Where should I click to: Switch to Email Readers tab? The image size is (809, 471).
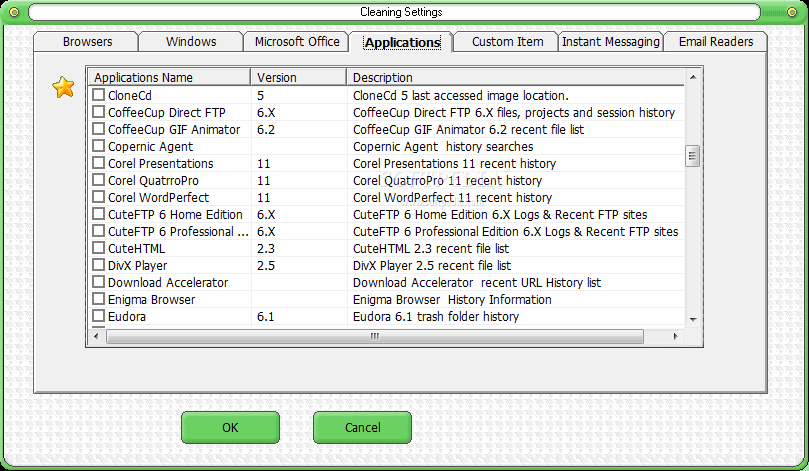pyautogui.click(x=716, y=42)
